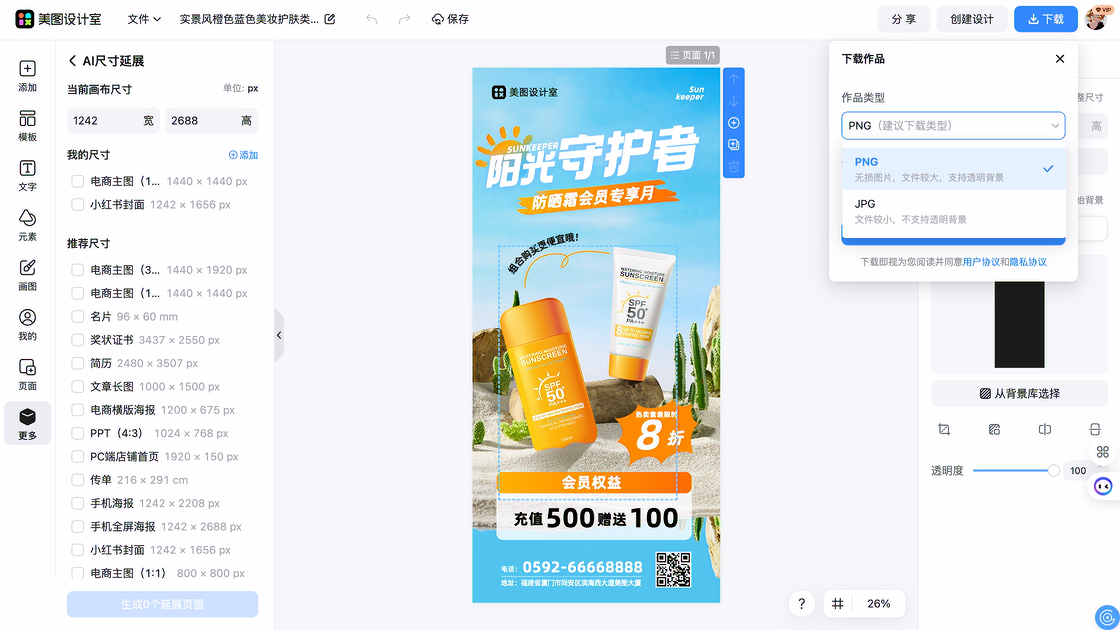Click the 分享 share button

coord(903,19)
